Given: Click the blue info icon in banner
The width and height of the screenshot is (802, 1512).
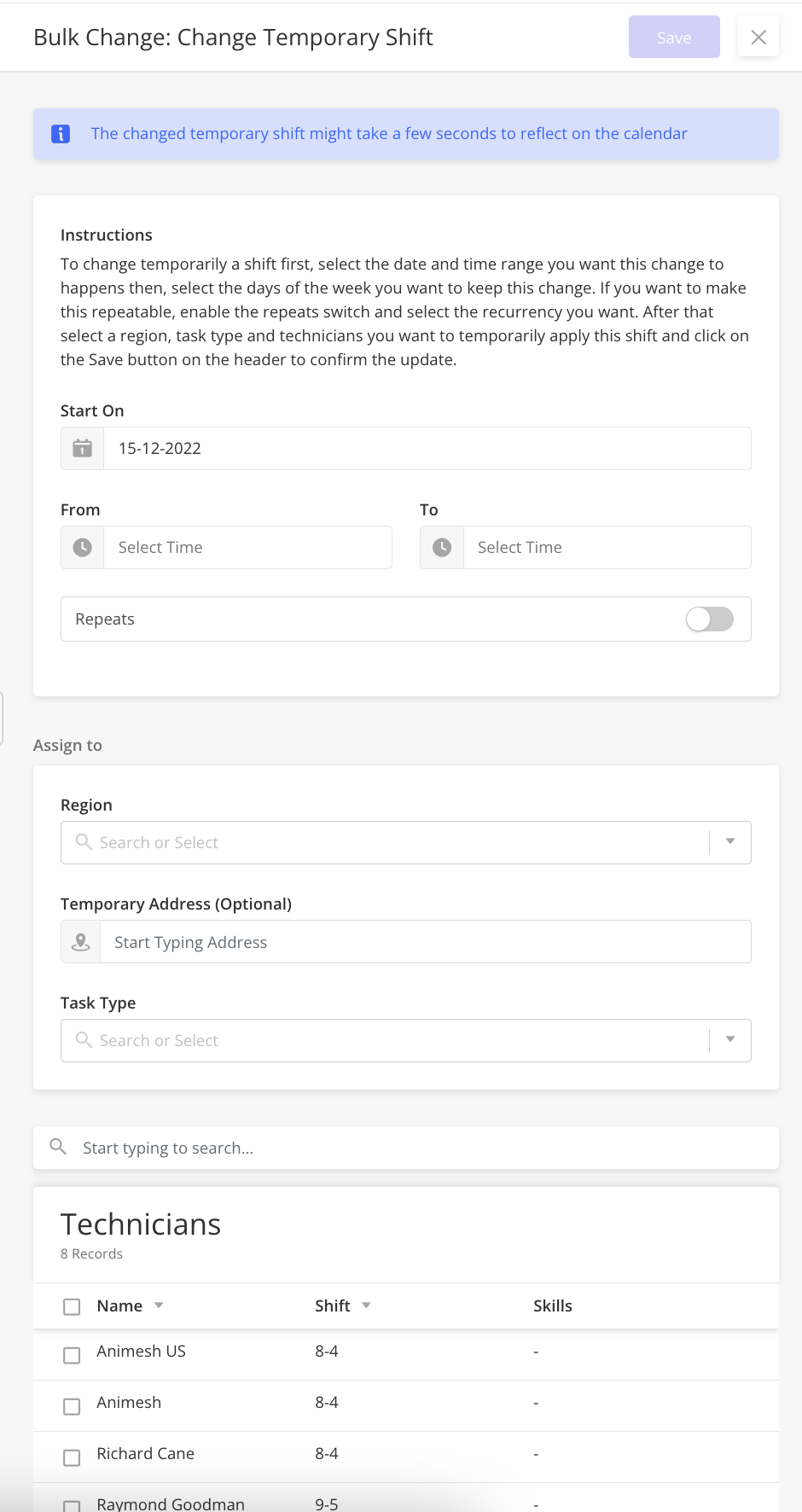Looking at the screenshot, I should 61,134.
